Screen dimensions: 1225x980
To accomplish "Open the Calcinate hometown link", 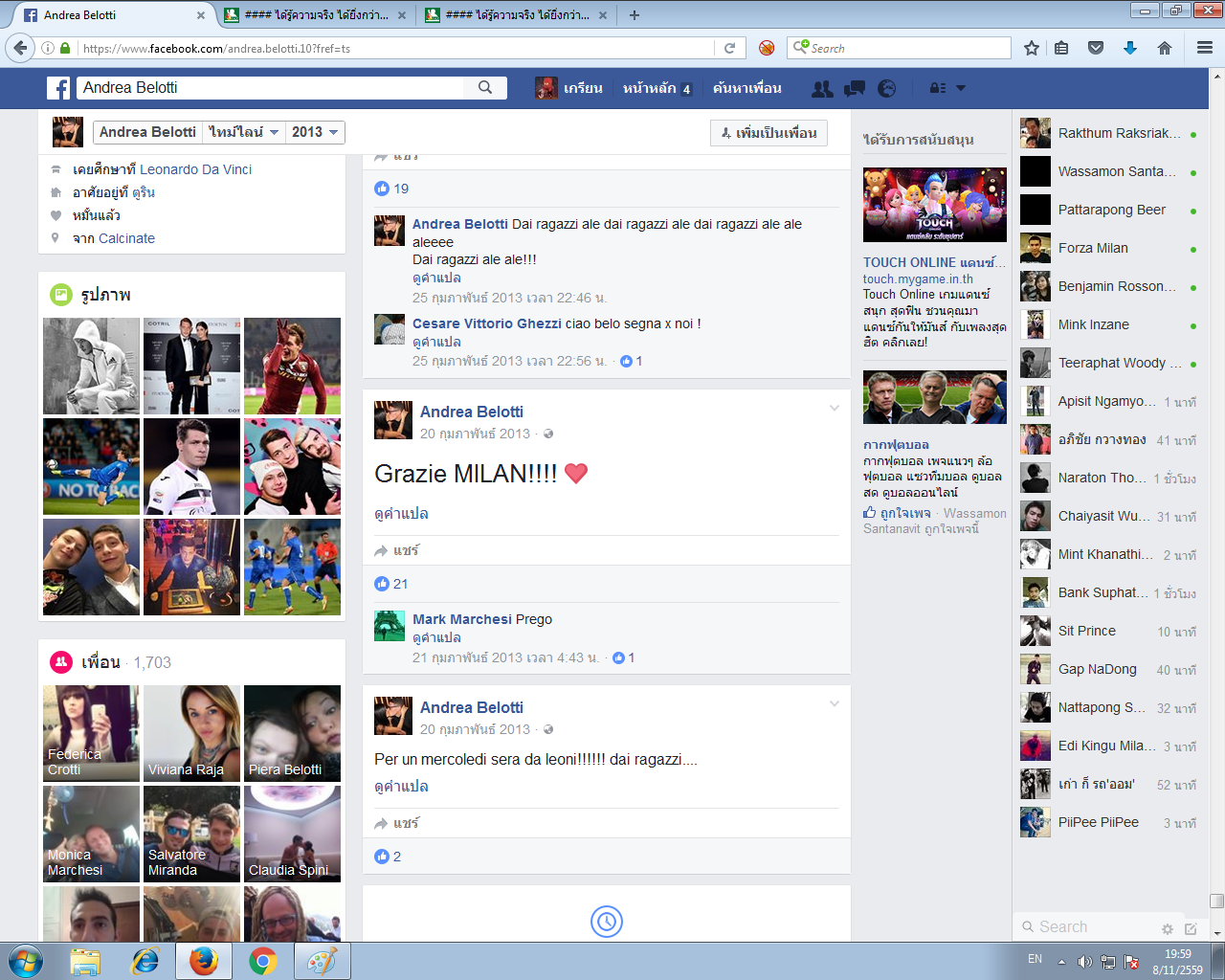I will pos(127,238).
